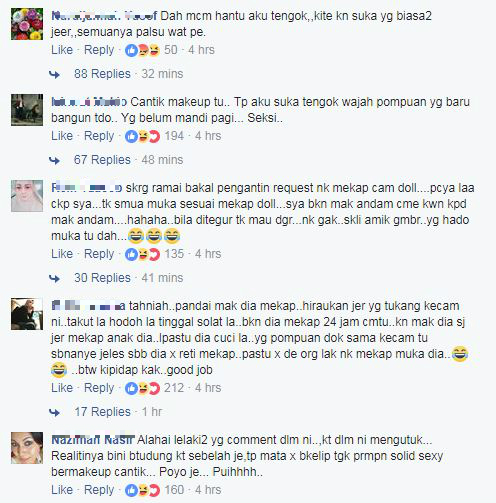View reaction icons beside the 135 count

[142, 254]
